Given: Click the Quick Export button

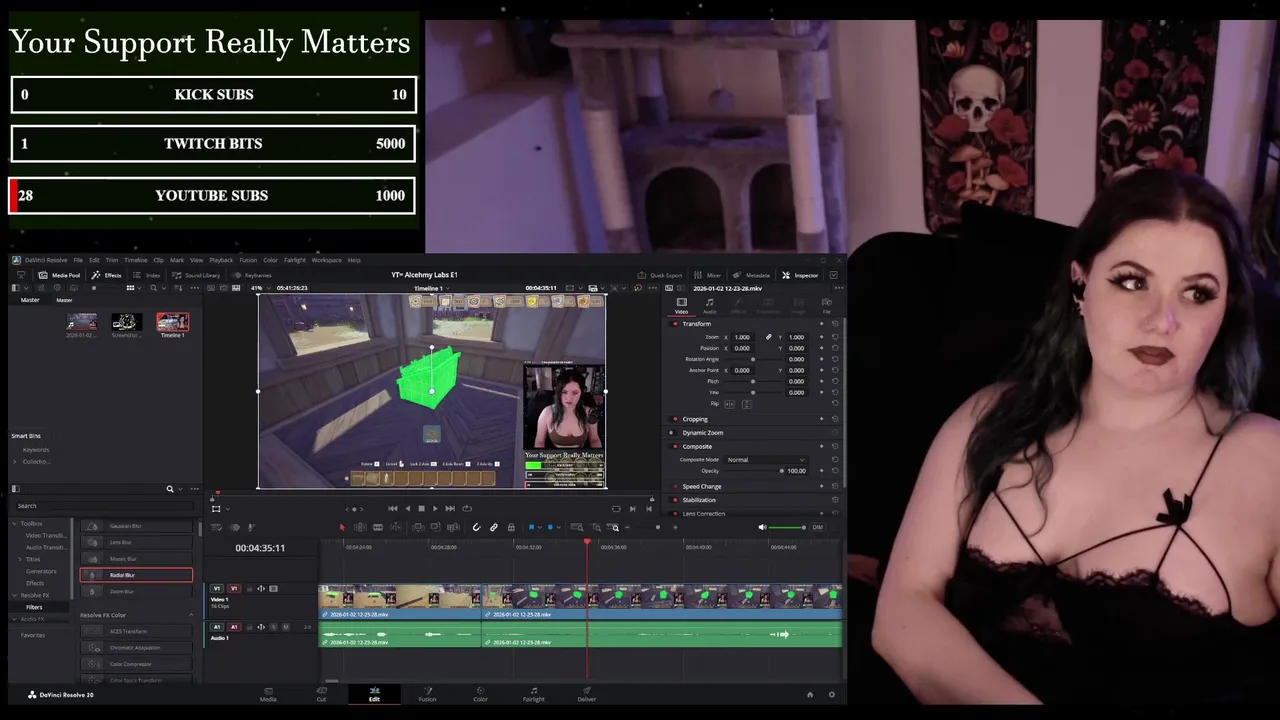Looking at the screenshot, I should (x=660, y=275).
